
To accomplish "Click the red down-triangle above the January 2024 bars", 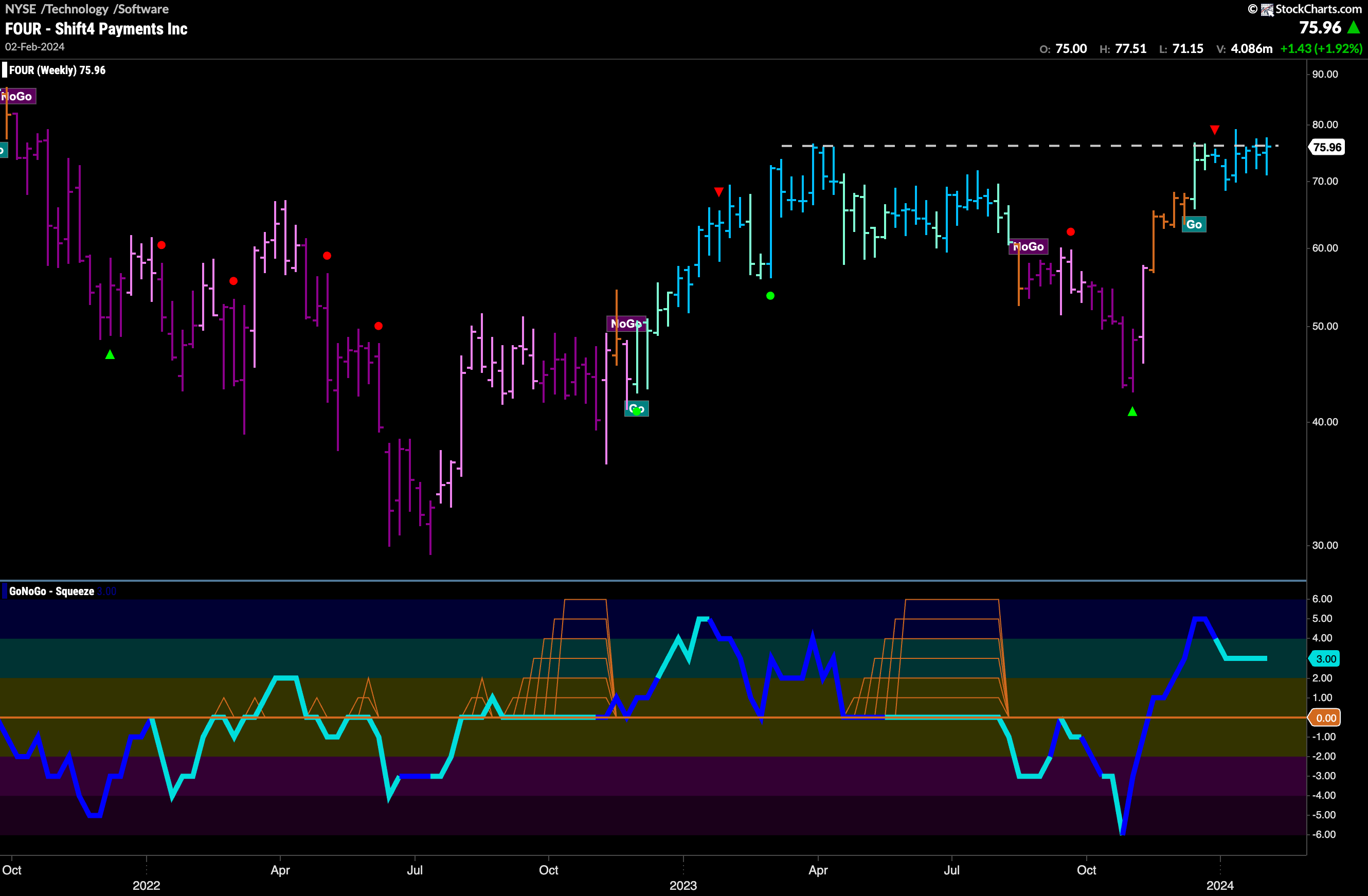I will pyautogui.click(x=1215, y=130).
